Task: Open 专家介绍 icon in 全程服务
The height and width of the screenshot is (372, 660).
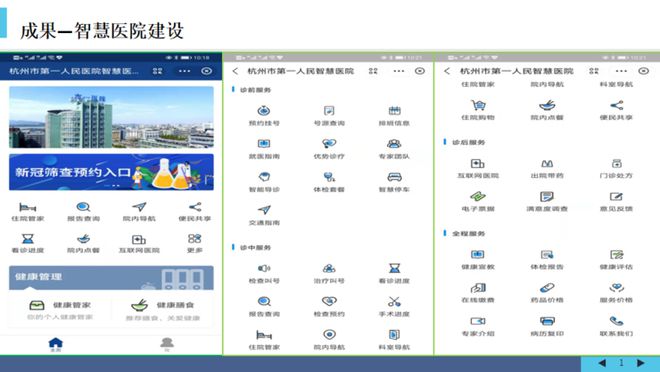Action: [478, 321]
